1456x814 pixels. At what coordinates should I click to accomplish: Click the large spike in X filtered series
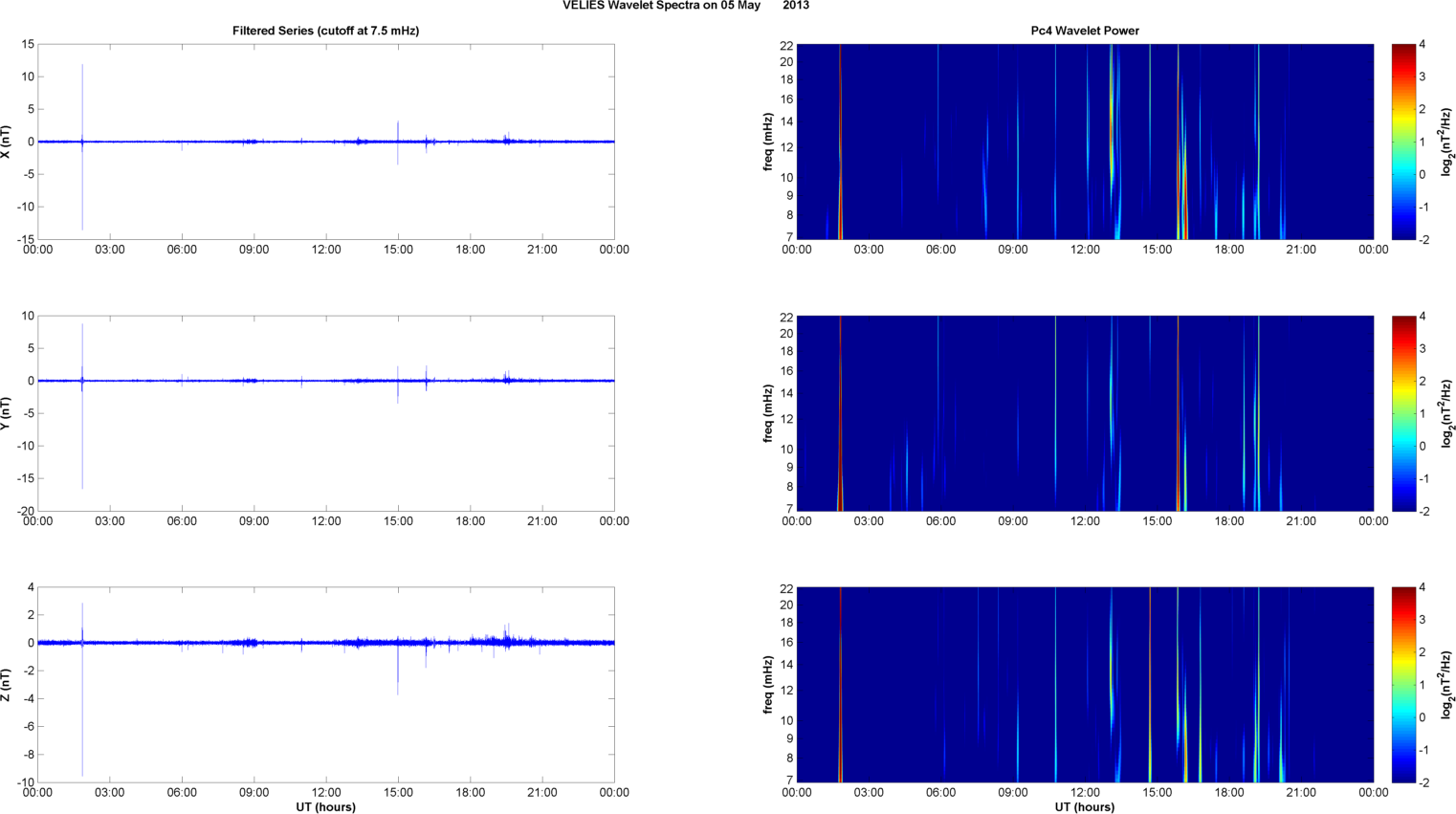82,96
